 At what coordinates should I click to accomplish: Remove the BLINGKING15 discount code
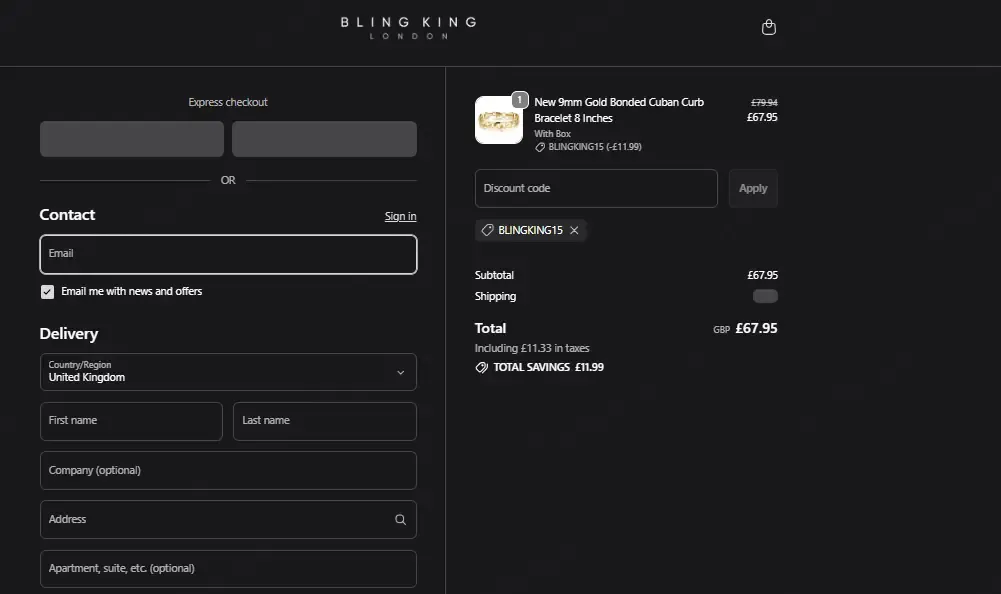(574, 231)
